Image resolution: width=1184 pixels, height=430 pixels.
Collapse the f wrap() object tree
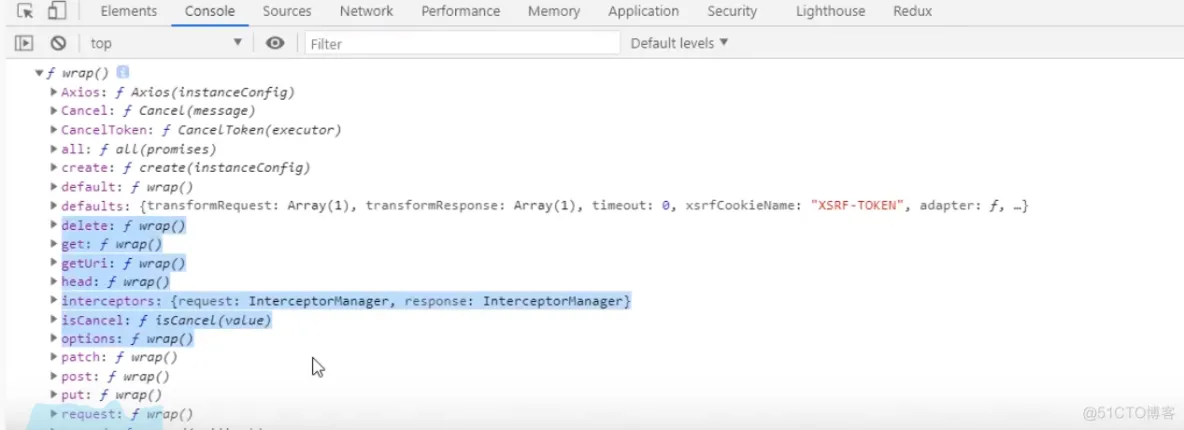point(39,73)
